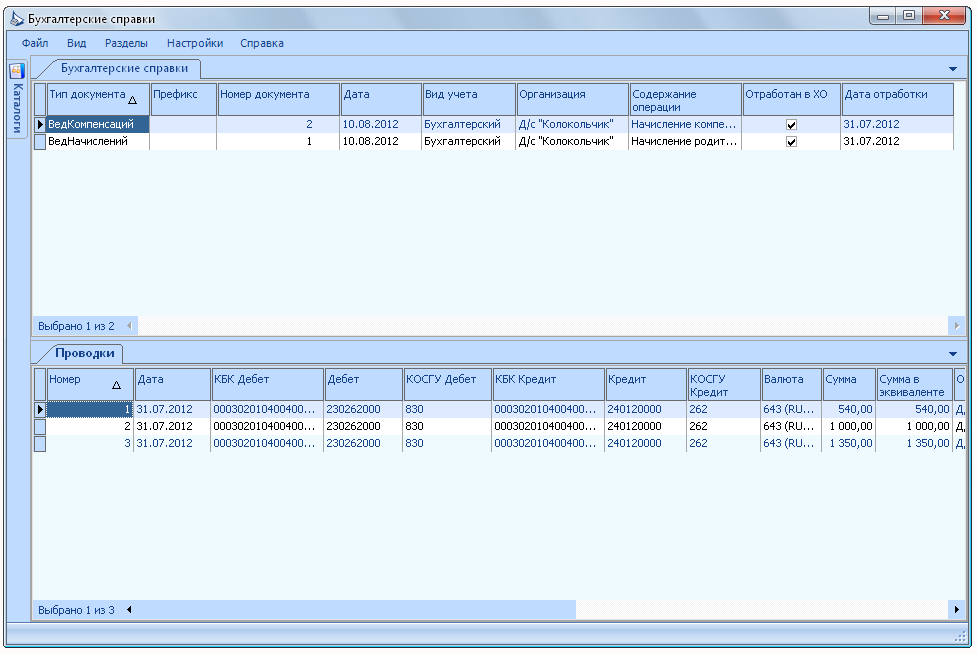The width and height of the screenshot is (977, 654).
Task: Select the ВедКомпенсаций row cell
Action: point(98,124)
